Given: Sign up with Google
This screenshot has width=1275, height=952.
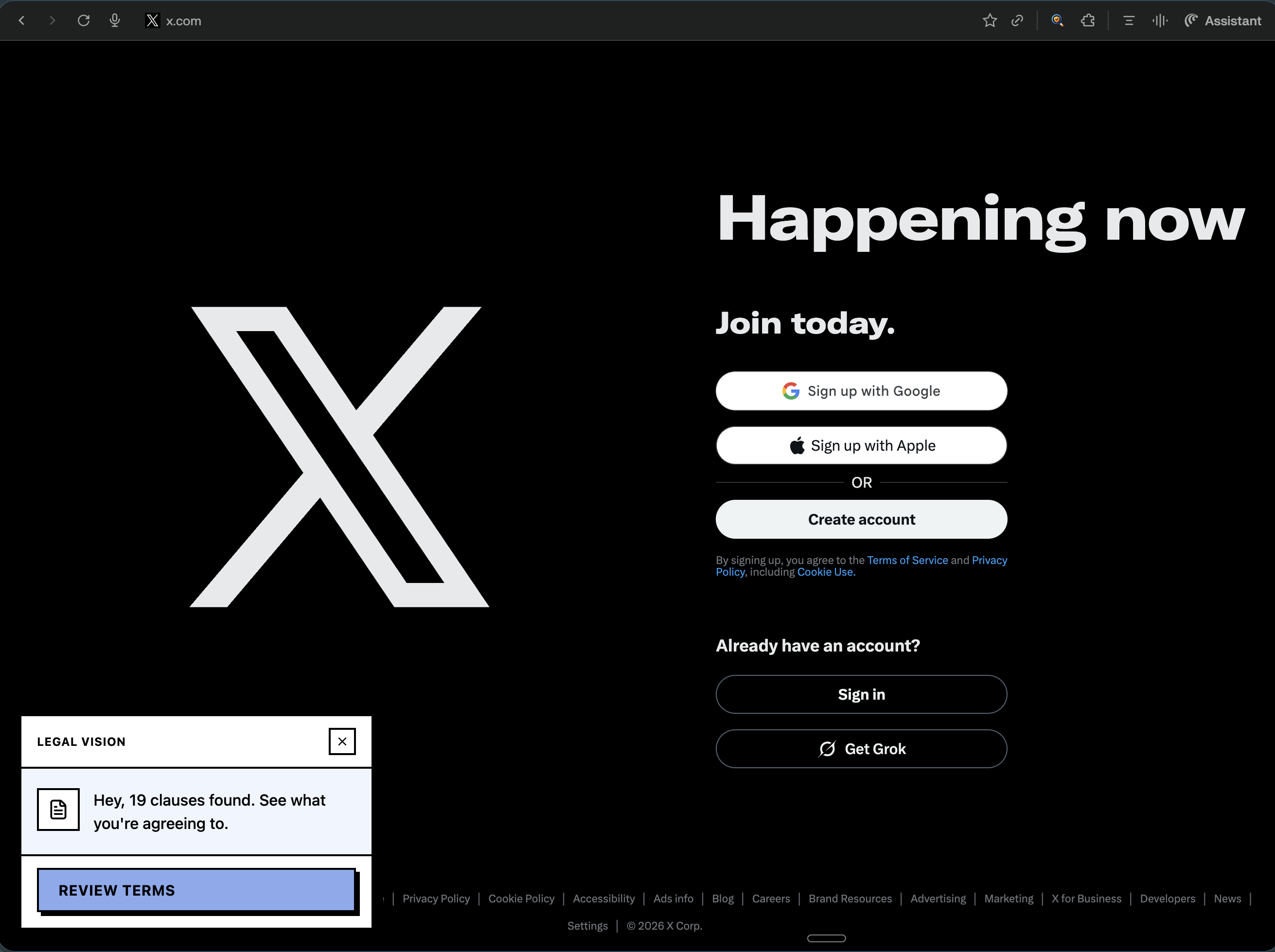Looking at the screenshot, I should click(x=861, y=391).
